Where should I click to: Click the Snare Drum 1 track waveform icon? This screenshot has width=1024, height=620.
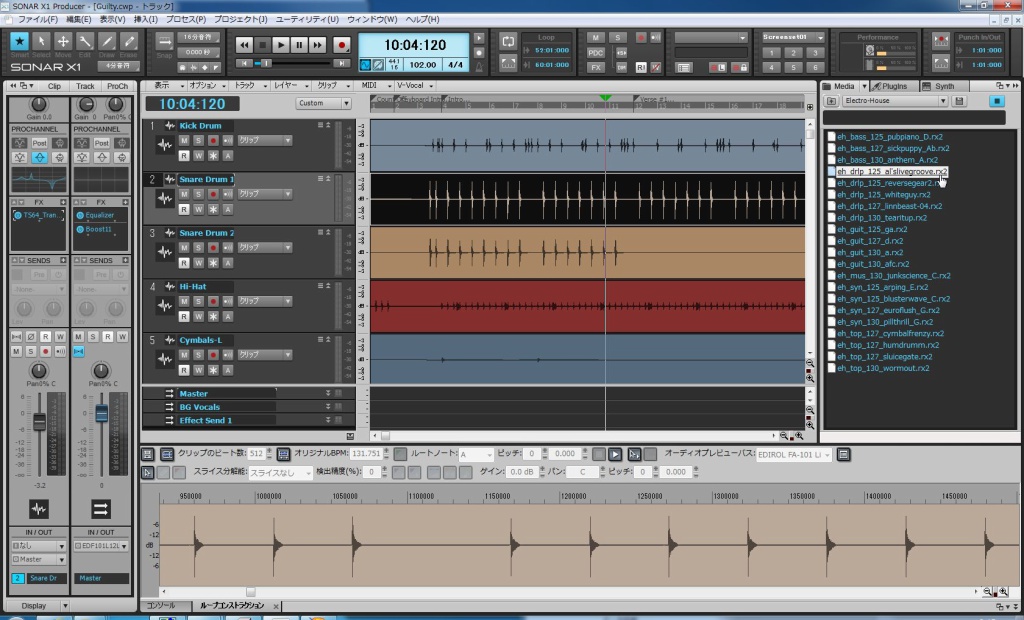tap(165, 199)
